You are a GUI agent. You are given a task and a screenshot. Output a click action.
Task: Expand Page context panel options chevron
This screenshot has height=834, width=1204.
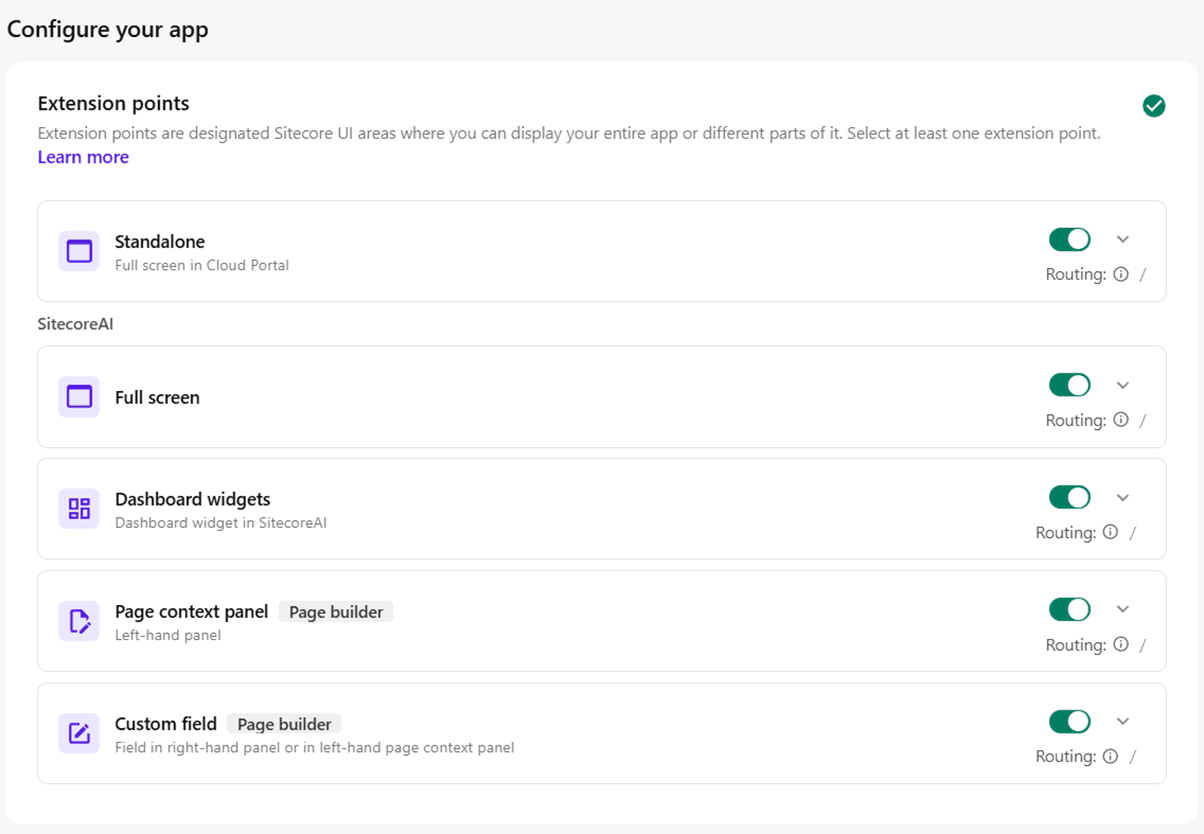click(1123, 609)
